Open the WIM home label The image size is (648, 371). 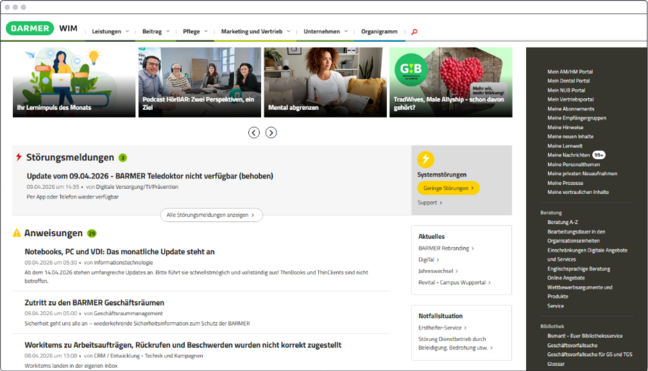(68, 28)
